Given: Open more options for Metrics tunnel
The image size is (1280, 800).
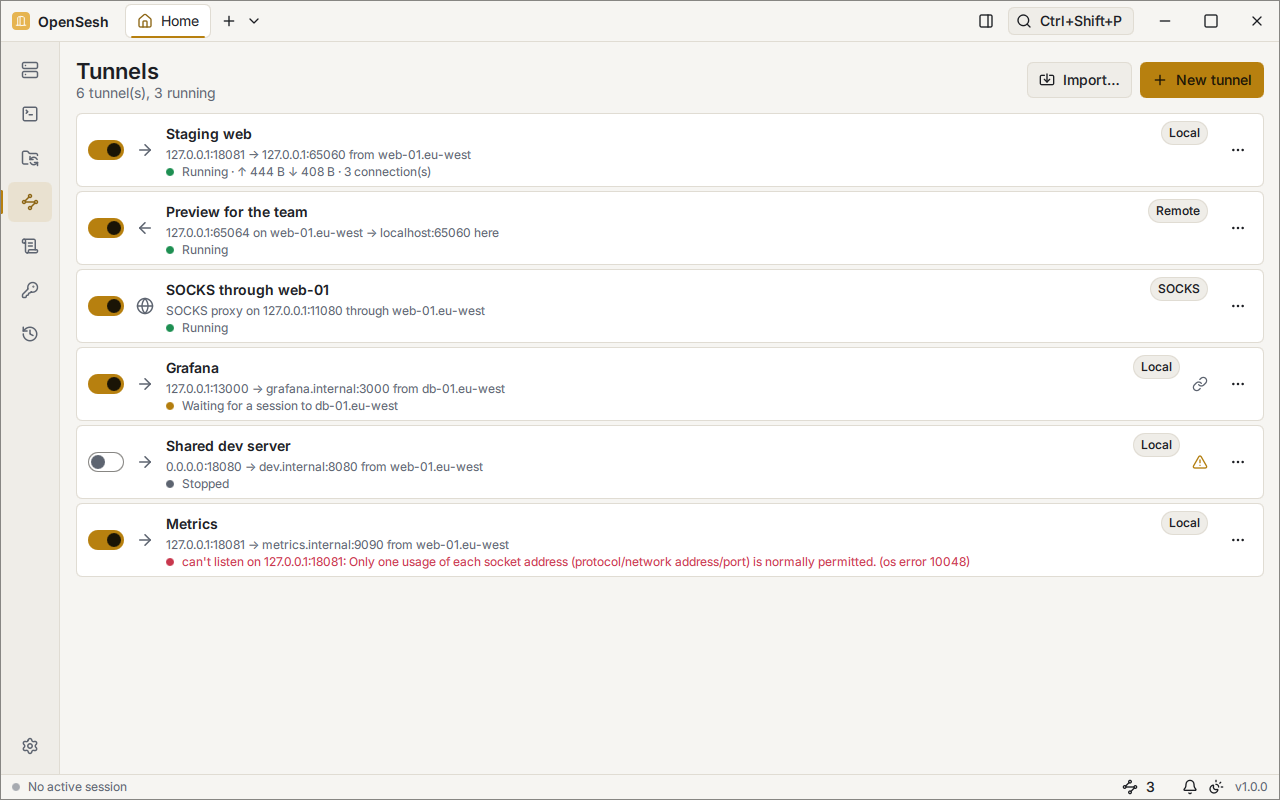Looking at the screenshot, I should point(1238,540).
